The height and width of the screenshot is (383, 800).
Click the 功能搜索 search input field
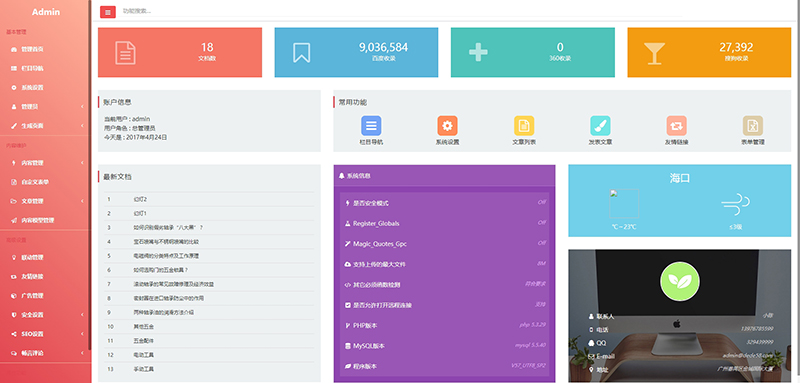(401, 11)
